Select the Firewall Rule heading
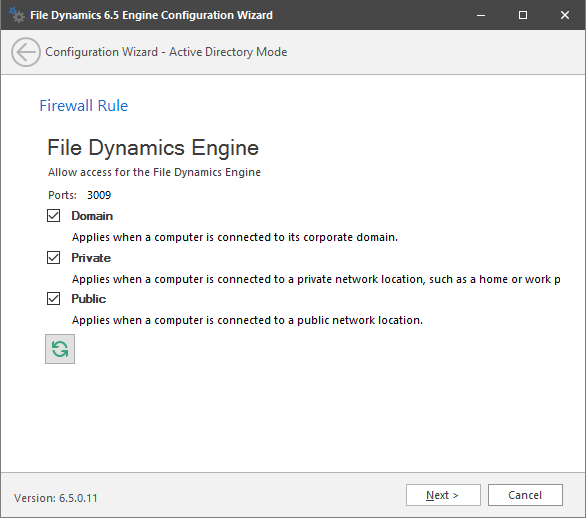 click(x=84, y=106)
